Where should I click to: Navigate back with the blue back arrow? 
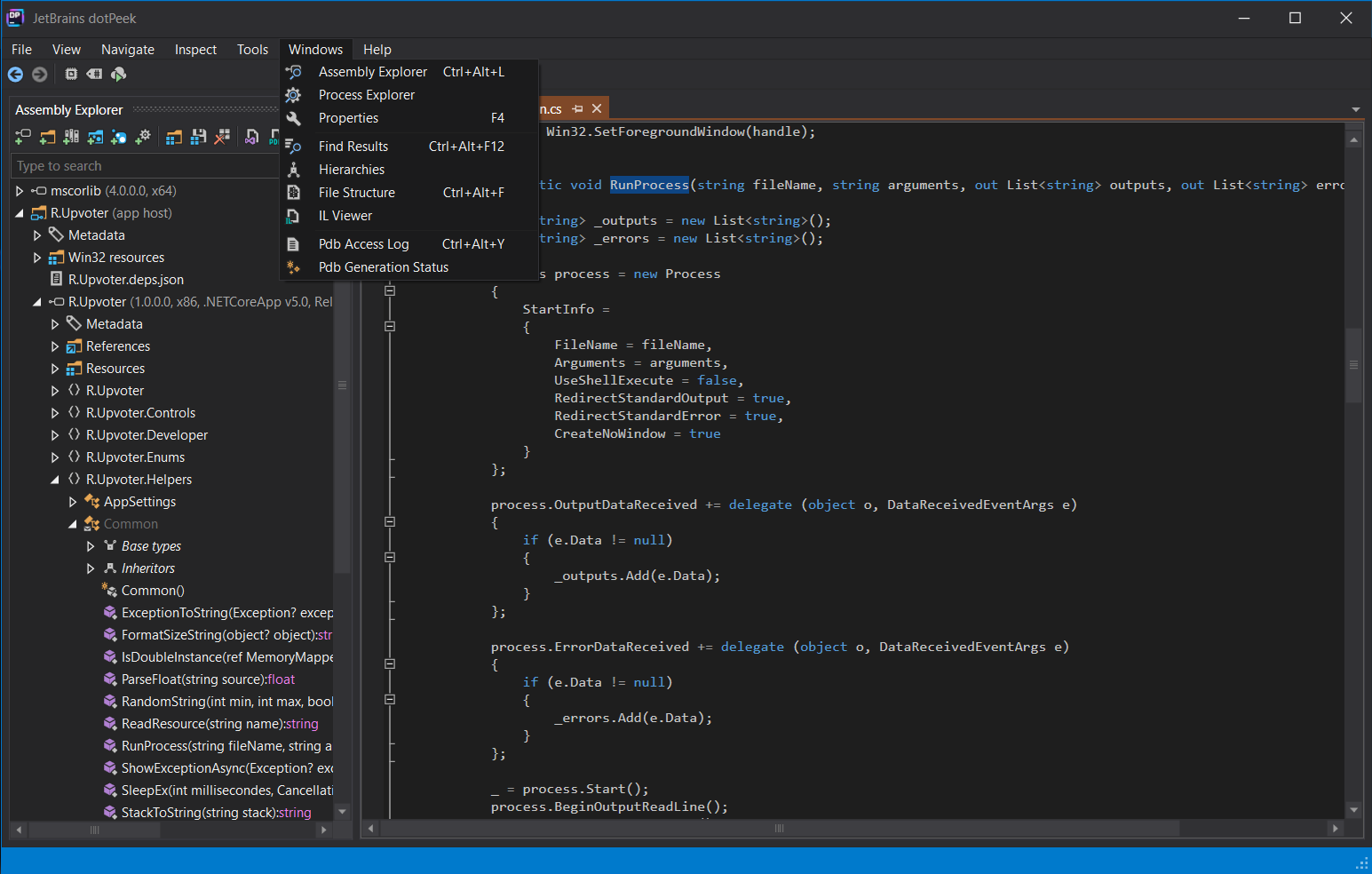click(x=16, y=75)
